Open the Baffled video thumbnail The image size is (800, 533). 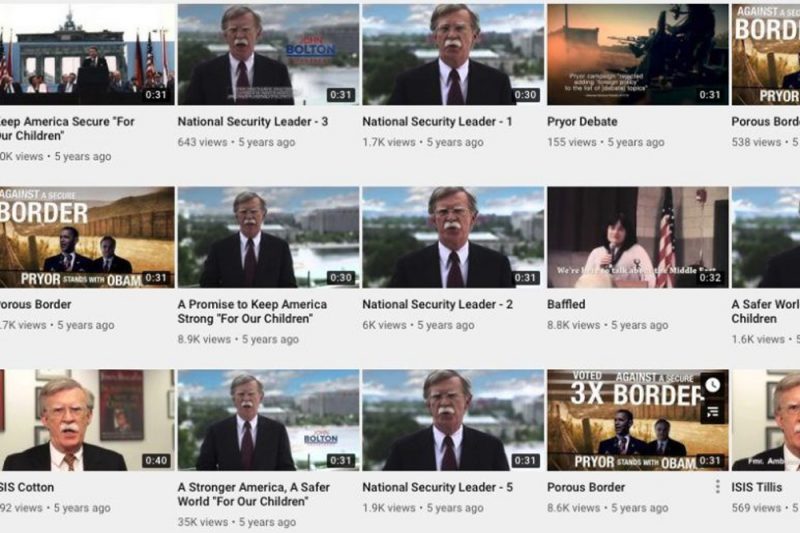[x=638, y=237]
